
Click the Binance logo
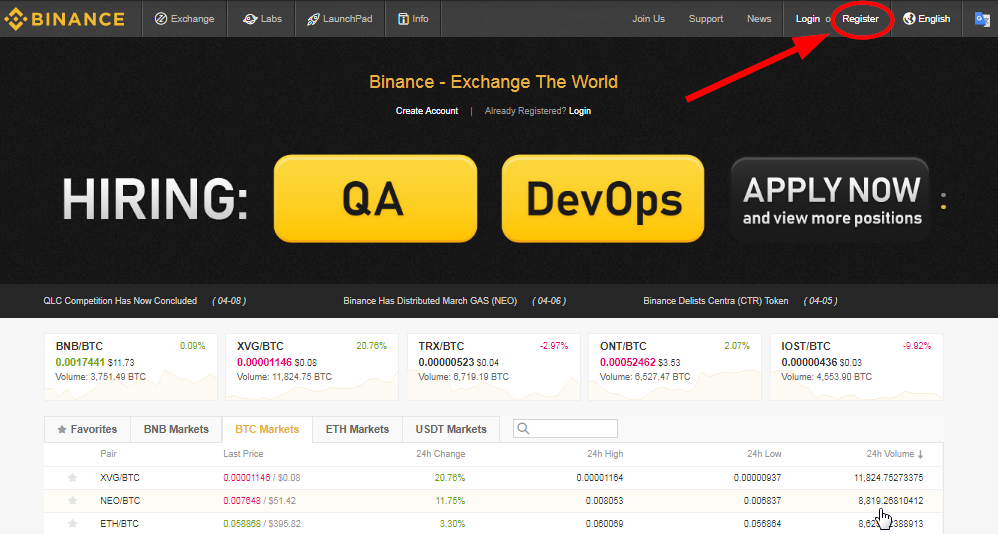65,18
